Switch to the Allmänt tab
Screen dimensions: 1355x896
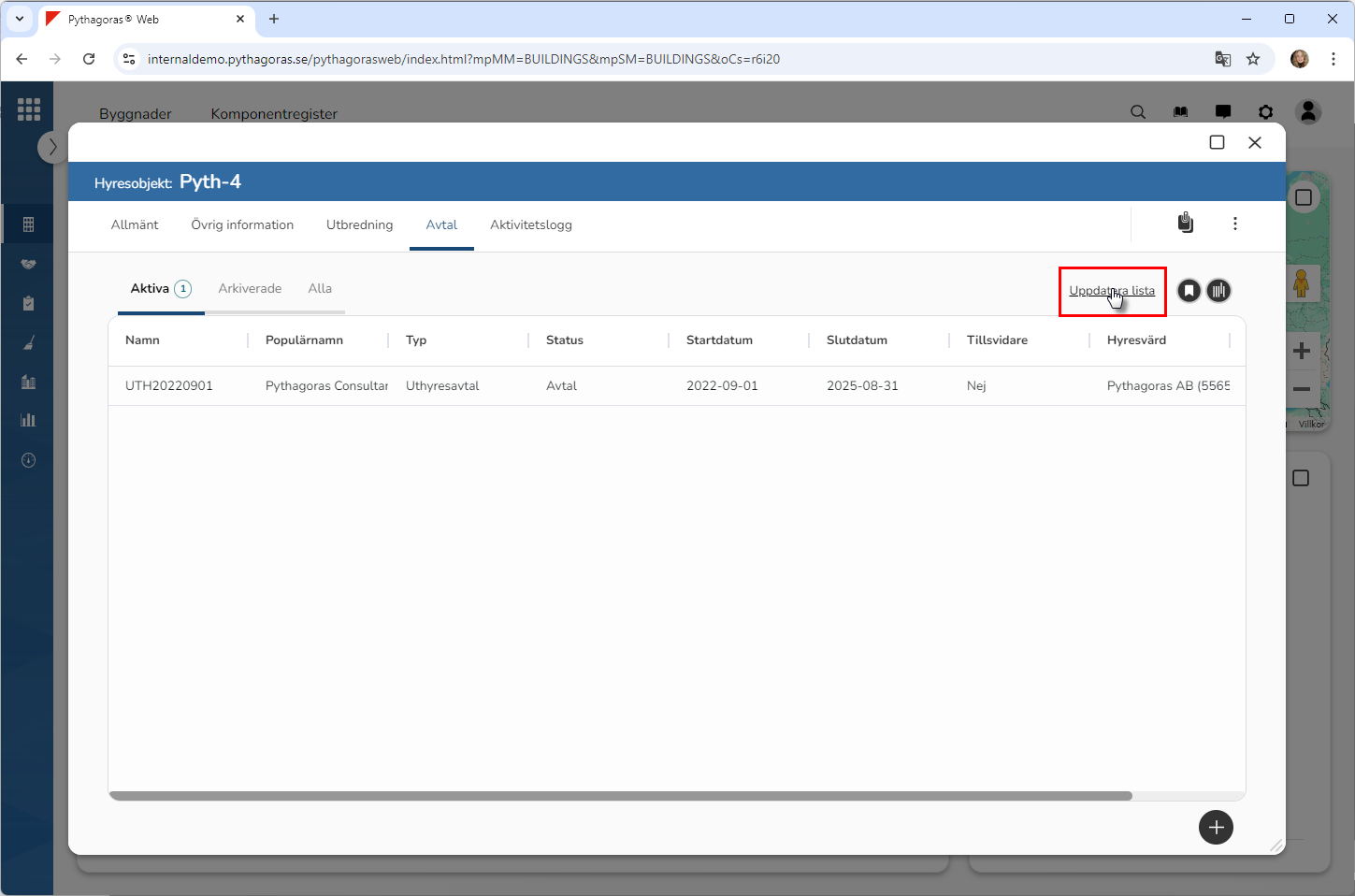pos(135,224)
